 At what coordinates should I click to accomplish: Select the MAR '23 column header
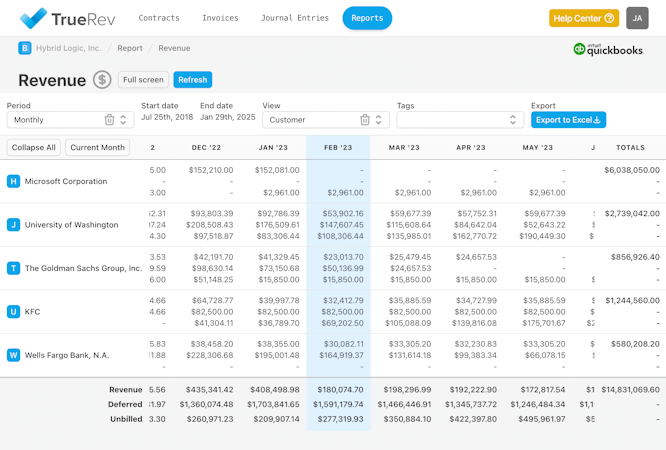tap(404, 147)
